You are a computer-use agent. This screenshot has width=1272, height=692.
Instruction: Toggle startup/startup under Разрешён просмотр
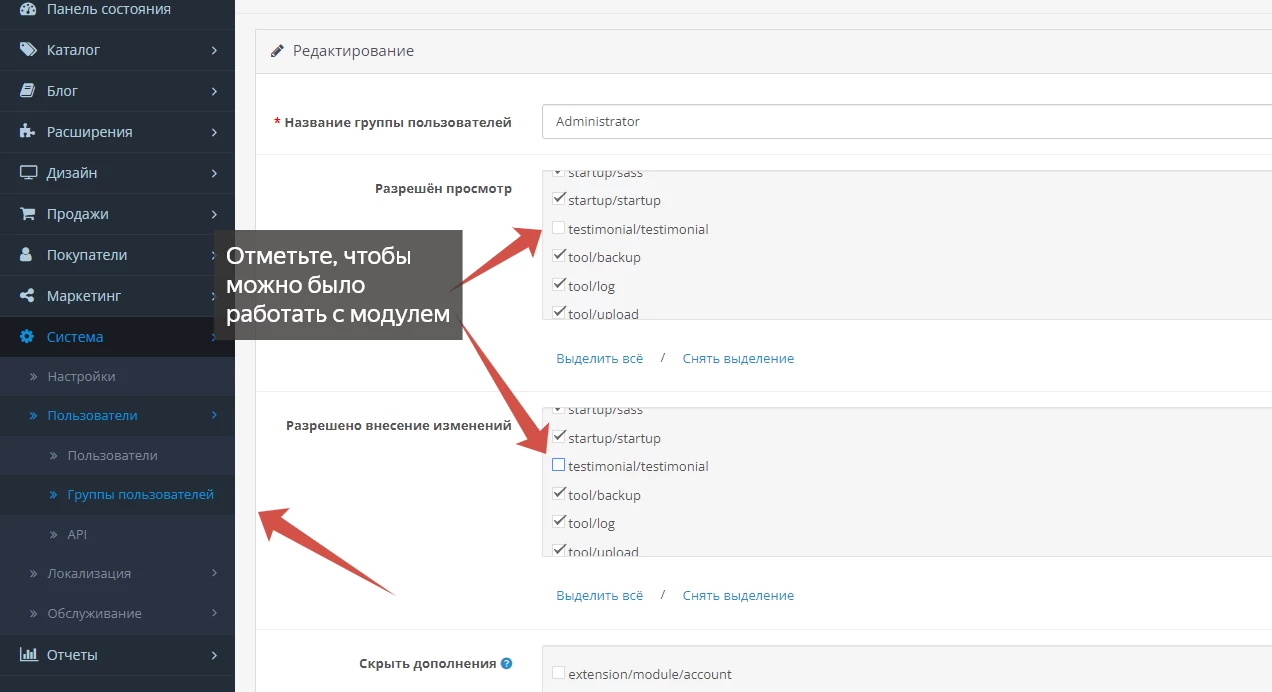click(x=558, y=199)
